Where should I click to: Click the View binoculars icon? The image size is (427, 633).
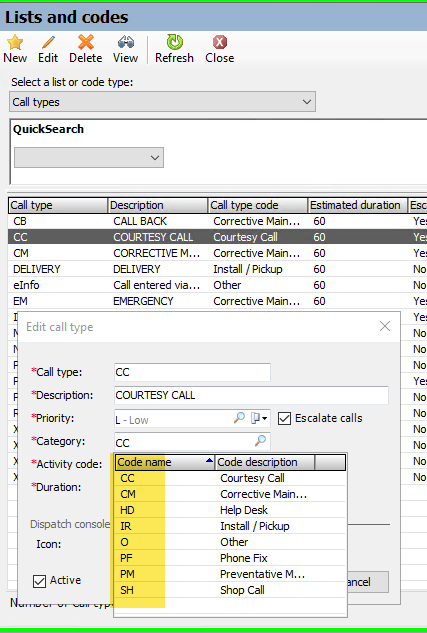pyautogui.click(x=126, y=42)
